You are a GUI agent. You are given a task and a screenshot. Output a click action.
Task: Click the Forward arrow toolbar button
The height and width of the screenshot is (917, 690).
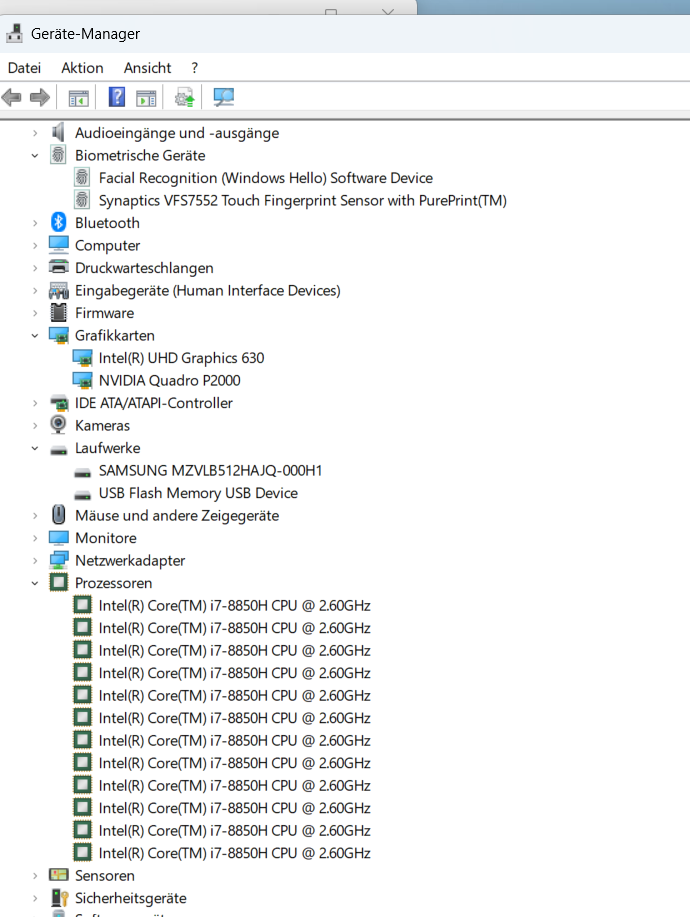pyautogui.click(x=40, y=97)
